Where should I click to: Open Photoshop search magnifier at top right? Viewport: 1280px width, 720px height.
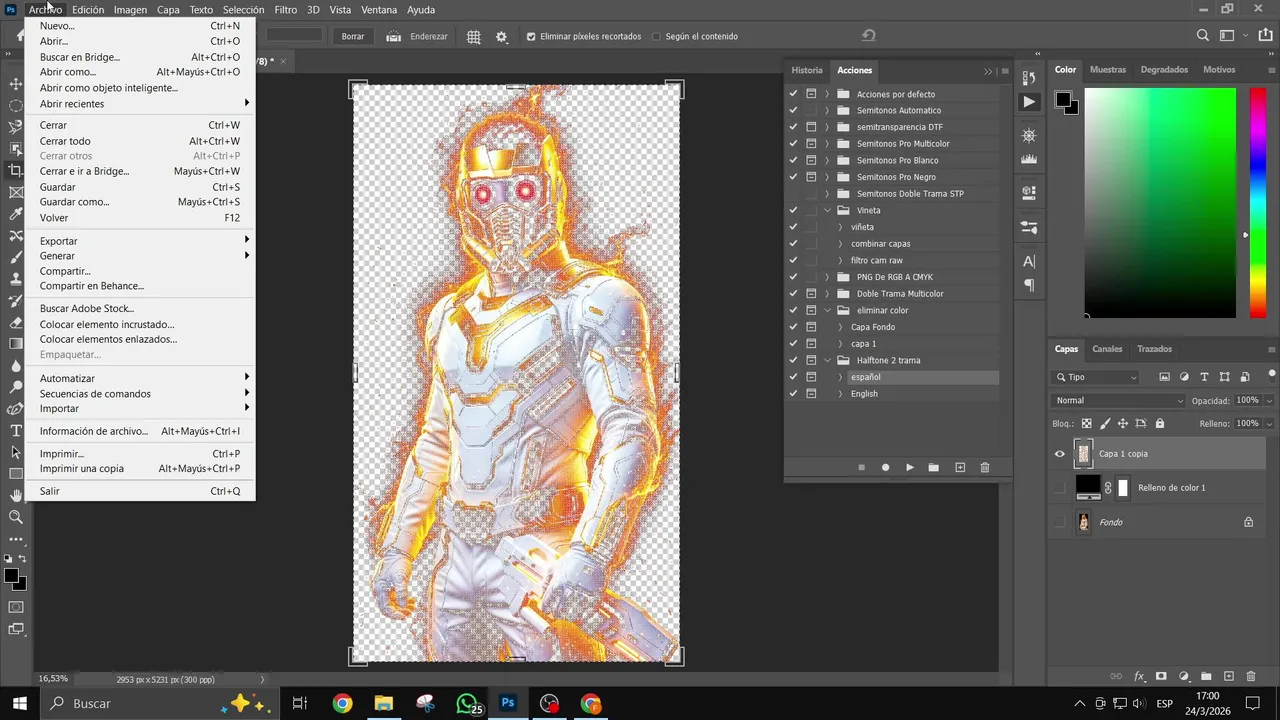click(1203, 36)
